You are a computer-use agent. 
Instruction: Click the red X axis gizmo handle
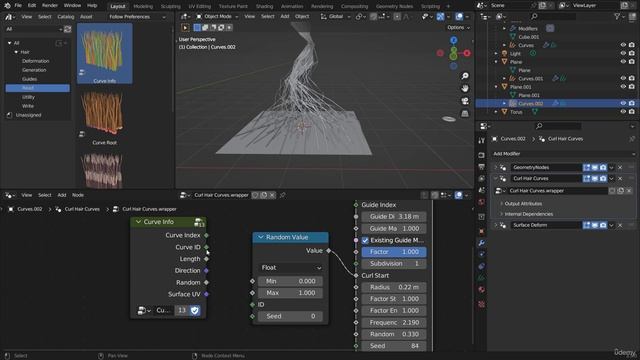coord(467,53)
